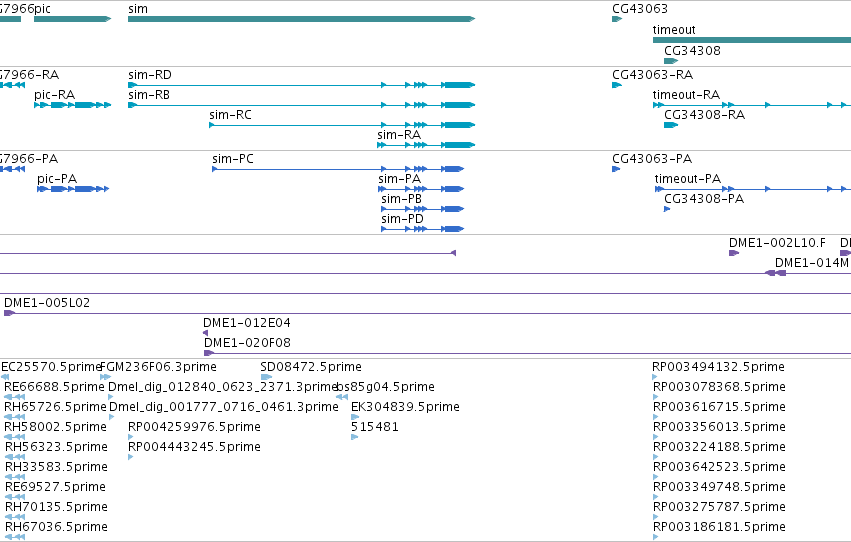The image size is (851, 542).
Task: Click the sim-PA protein feature
Action: point(421,189)
